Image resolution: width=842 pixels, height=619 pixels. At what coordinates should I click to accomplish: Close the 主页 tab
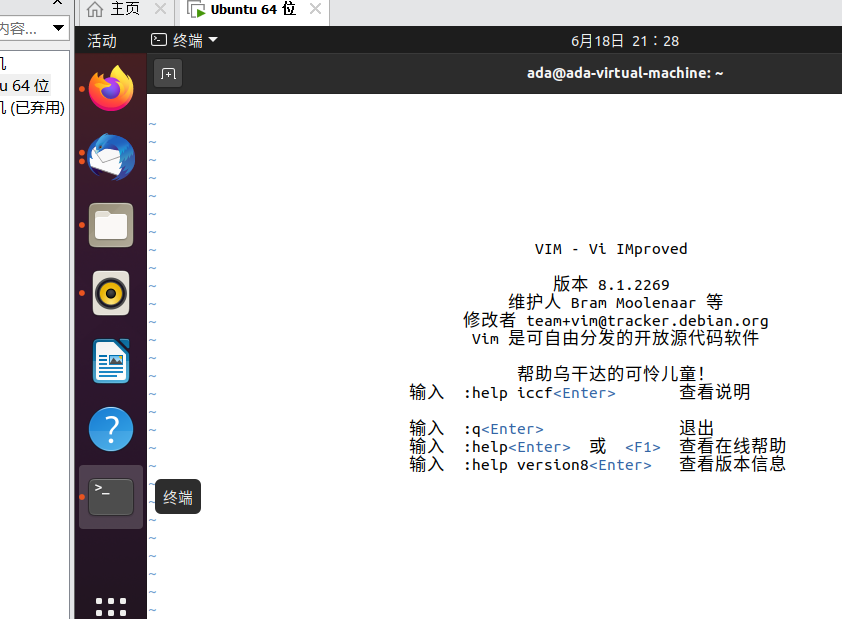(x=160, y=9)
